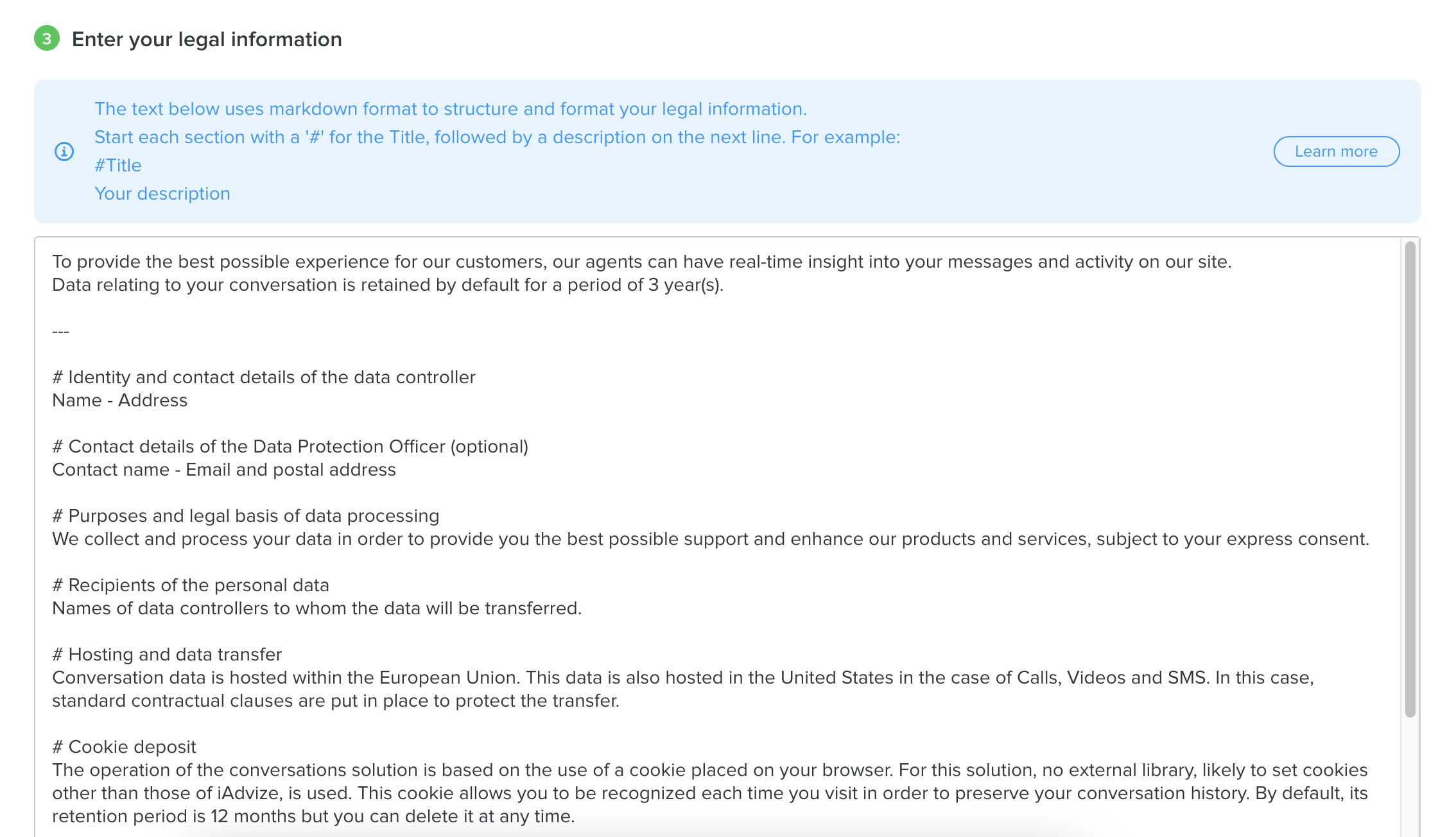Place cursor on the 'Name - Address' line
The image size is (1456, 837).
[x=120, y=401]
